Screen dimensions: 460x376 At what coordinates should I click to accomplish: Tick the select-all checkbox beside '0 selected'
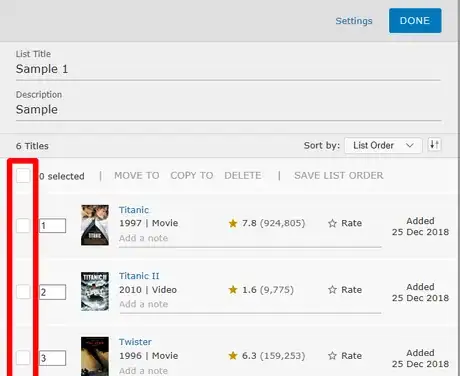click(23, 175)
